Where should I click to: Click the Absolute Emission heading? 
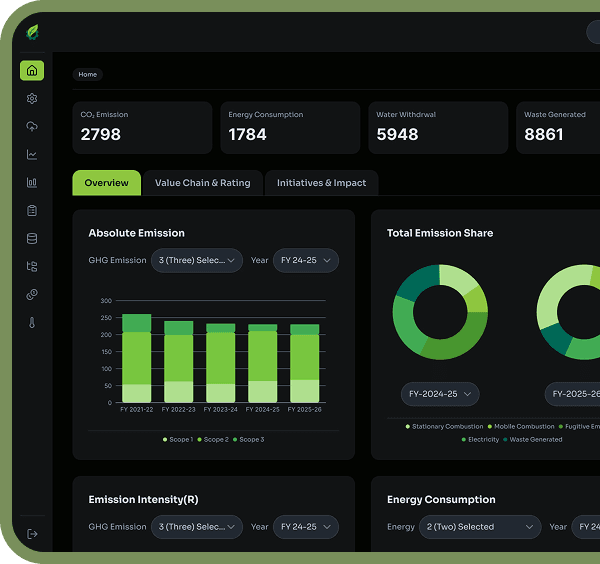(137, 233)
